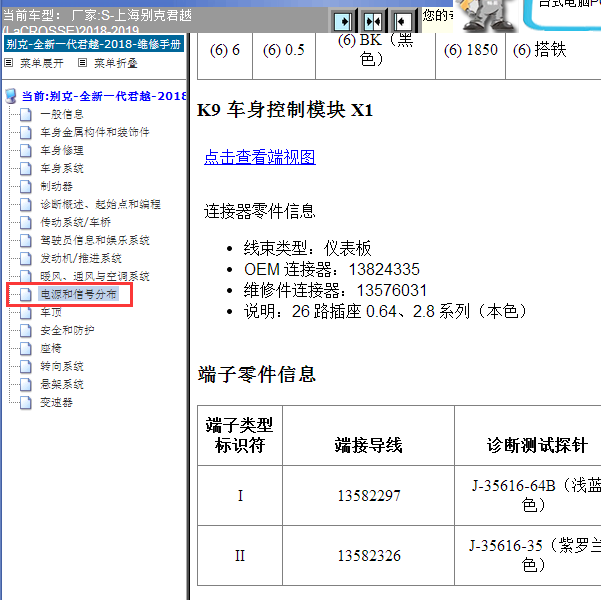Collapse all menus with 菜单折叠
601x600 pixels.
115,63
